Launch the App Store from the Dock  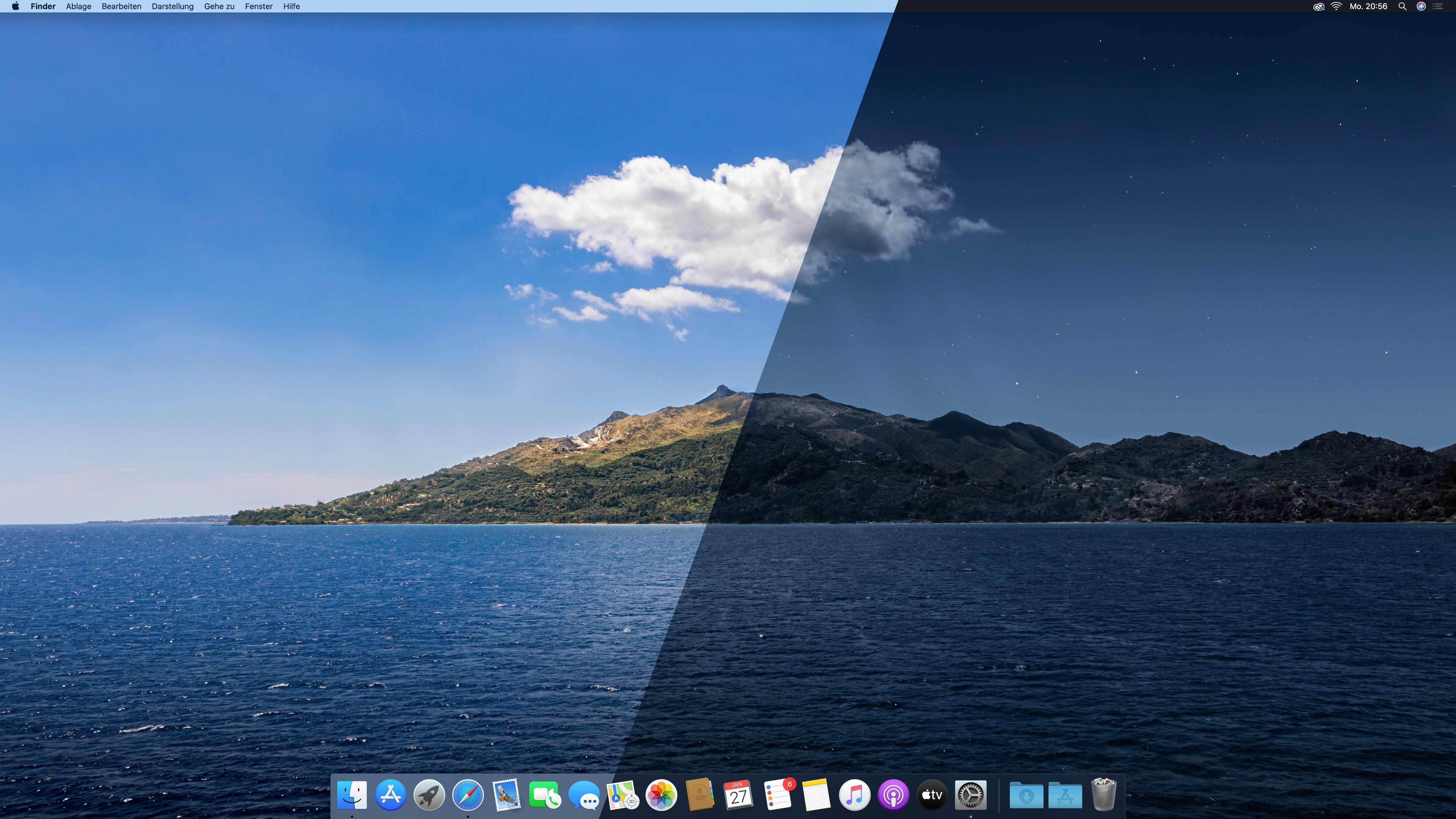point(390,795)
